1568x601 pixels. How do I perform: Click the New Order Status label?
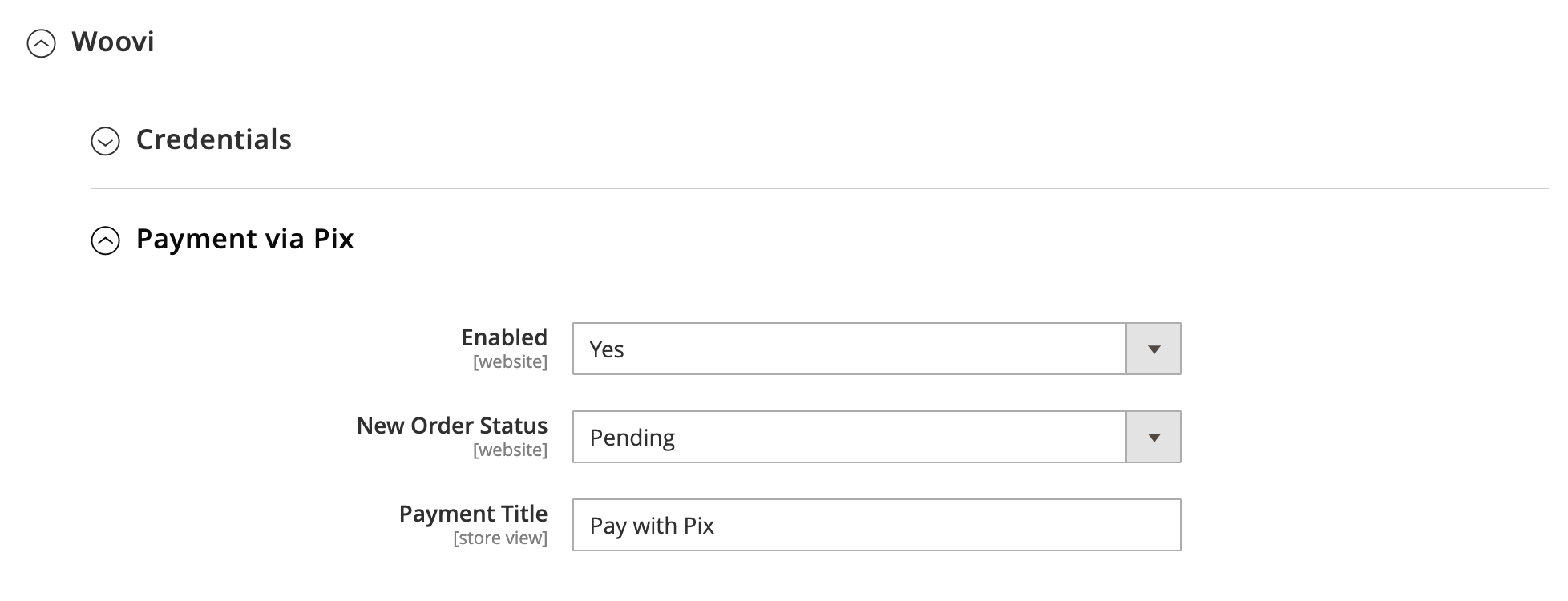pyautogui.click(x=452, y=426)
